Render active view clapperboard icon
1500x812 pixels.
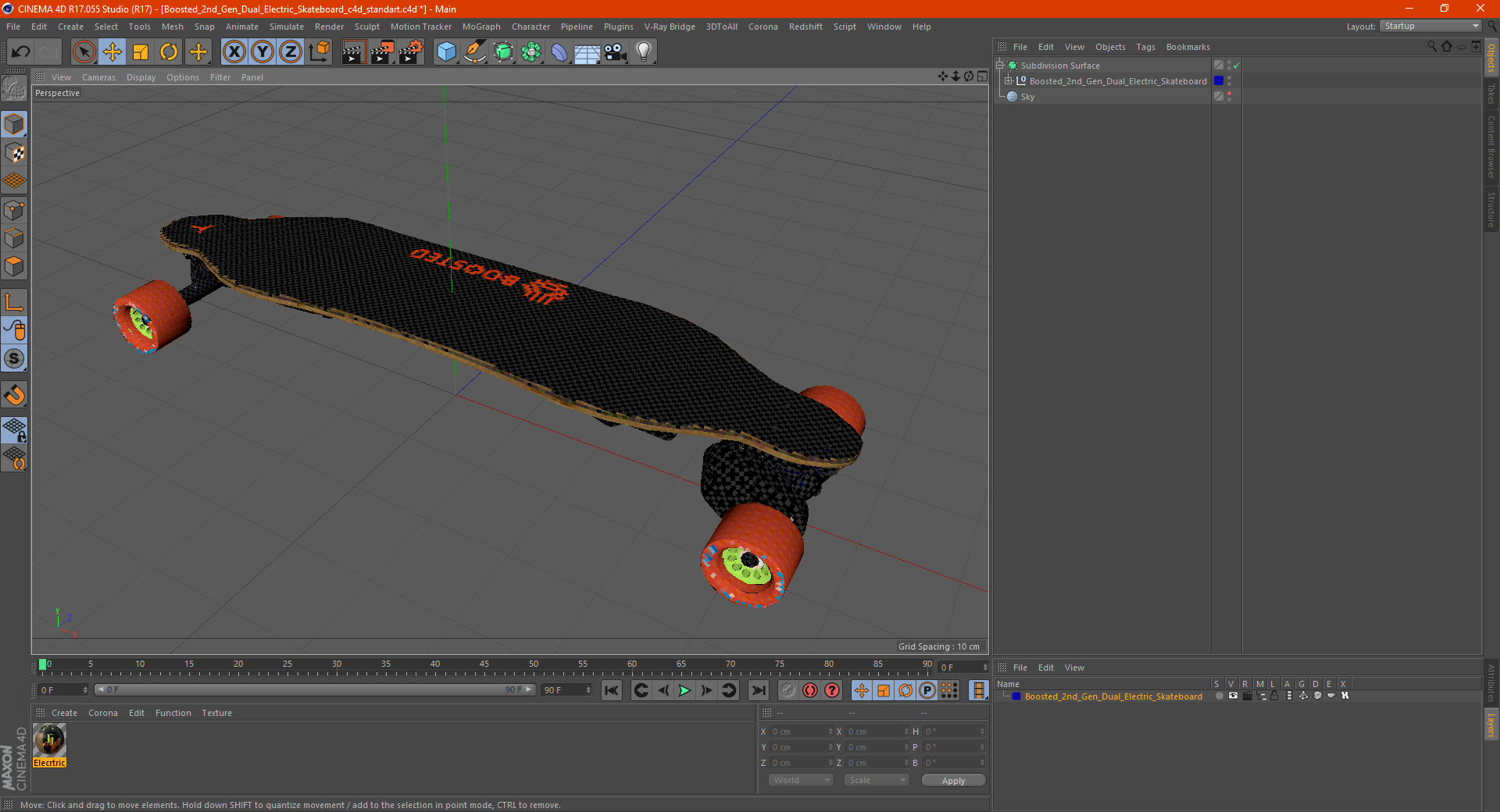[353, 52]
